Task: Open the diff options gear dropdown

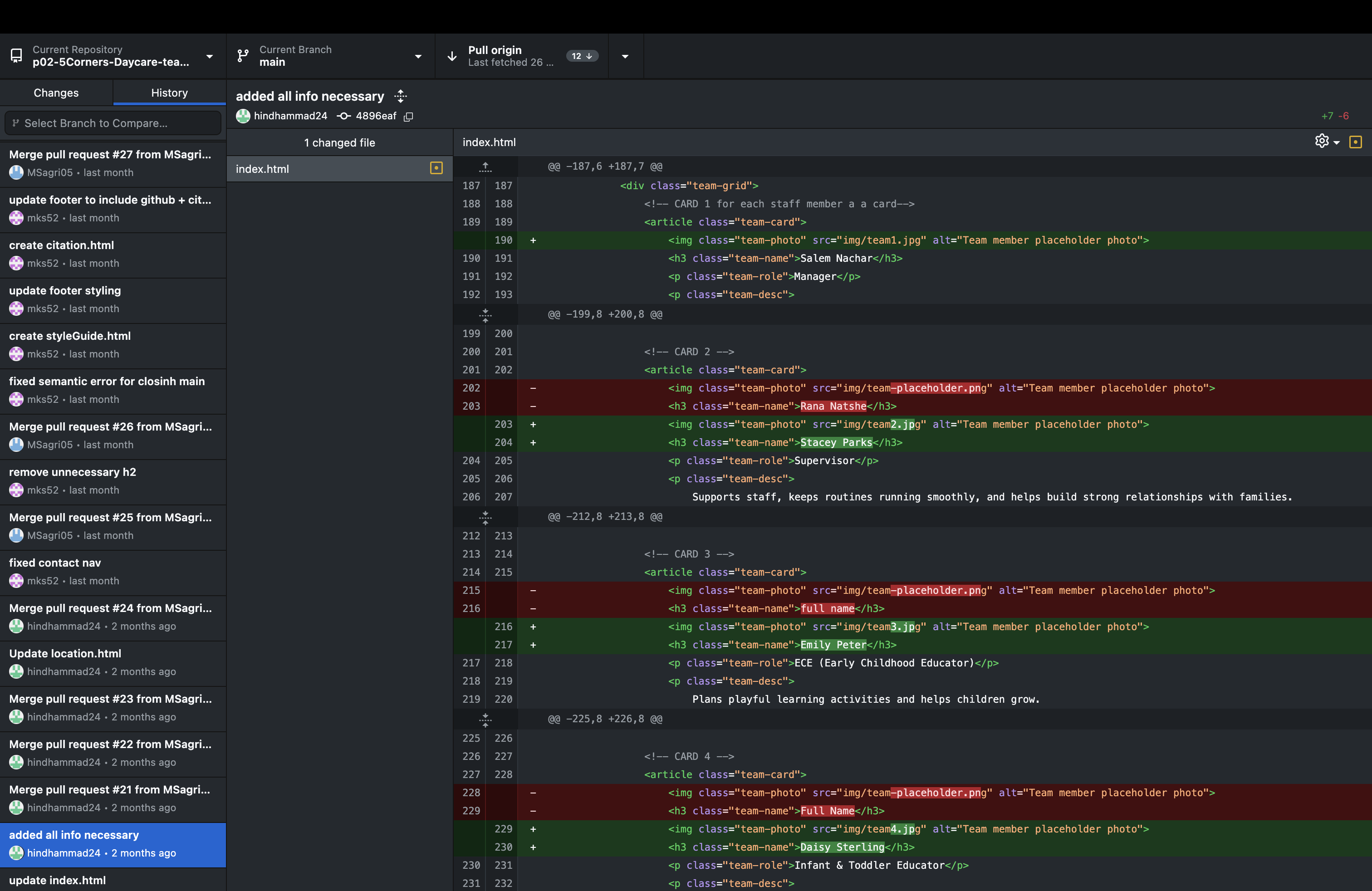Action: point(1327,141)
